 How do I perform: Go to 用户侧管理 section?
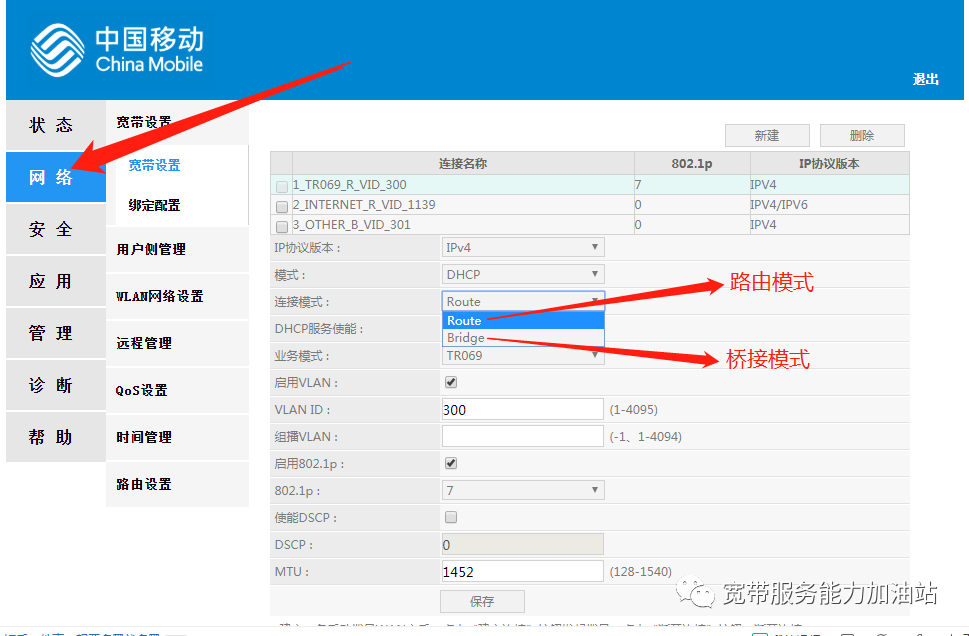[x=177, y=250]
